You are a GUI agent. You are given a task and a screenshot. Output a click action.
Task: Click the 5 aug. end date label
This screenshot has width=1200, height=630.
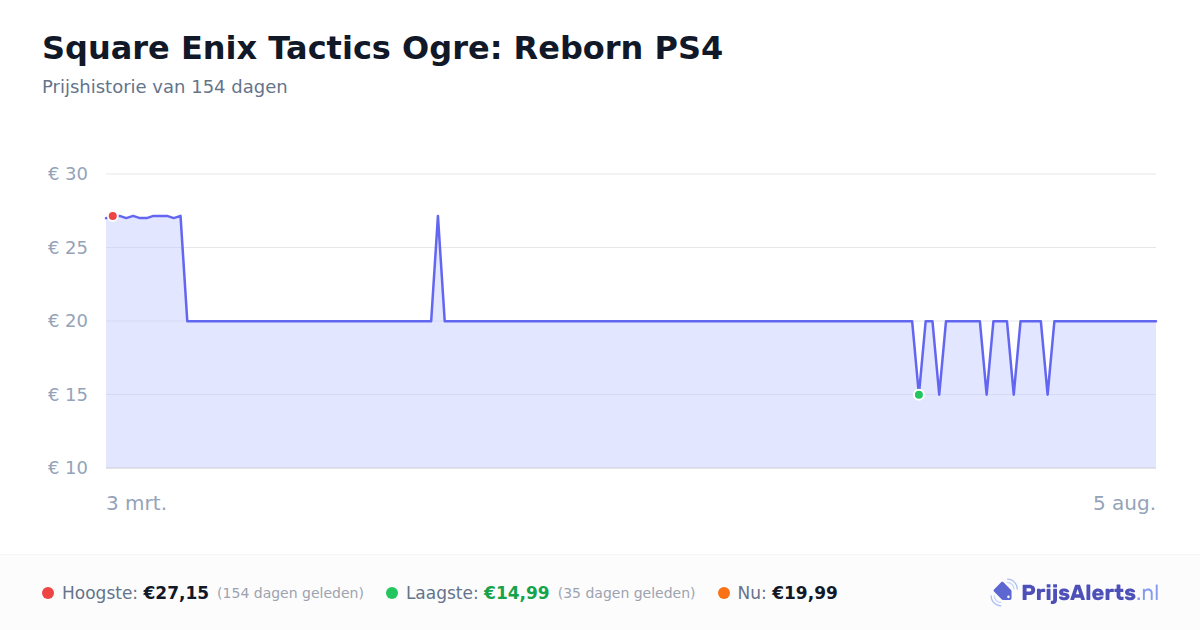click(x=1124, y=503)
